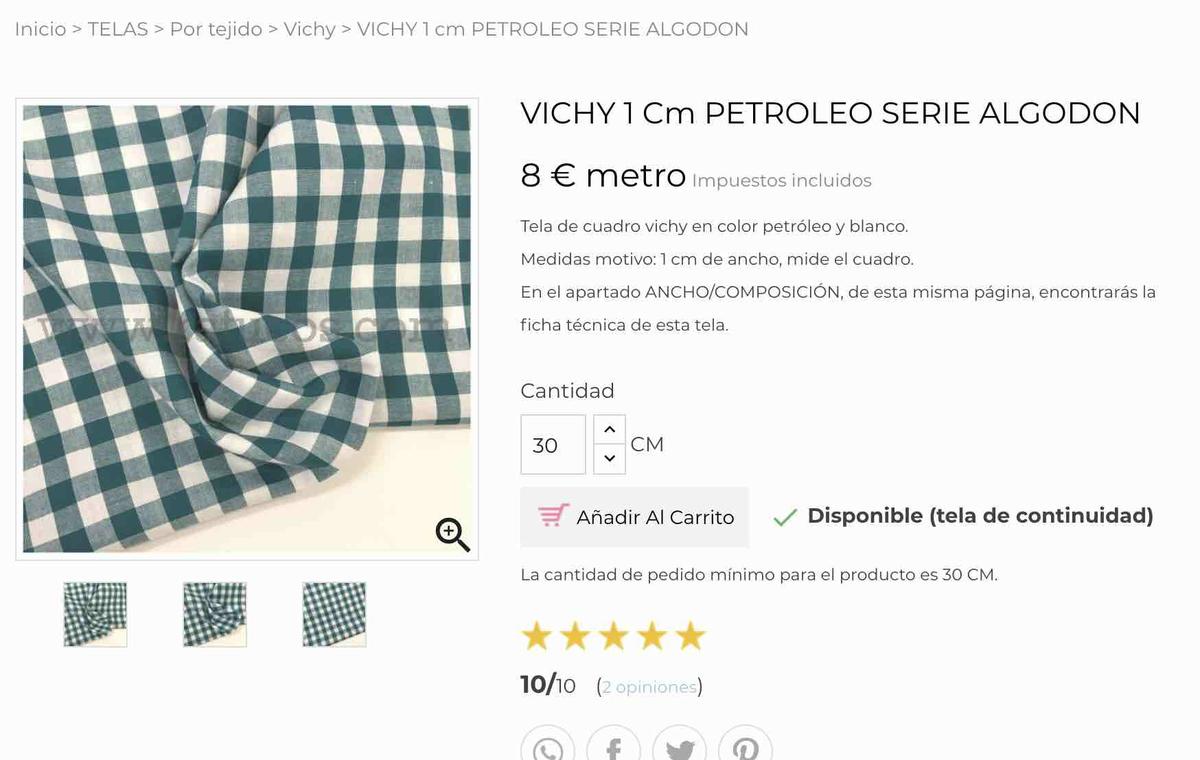Open Por tejido breadcrumb category
The image size is (1200, 760).
pyautogui.click(x=216, y=29)
